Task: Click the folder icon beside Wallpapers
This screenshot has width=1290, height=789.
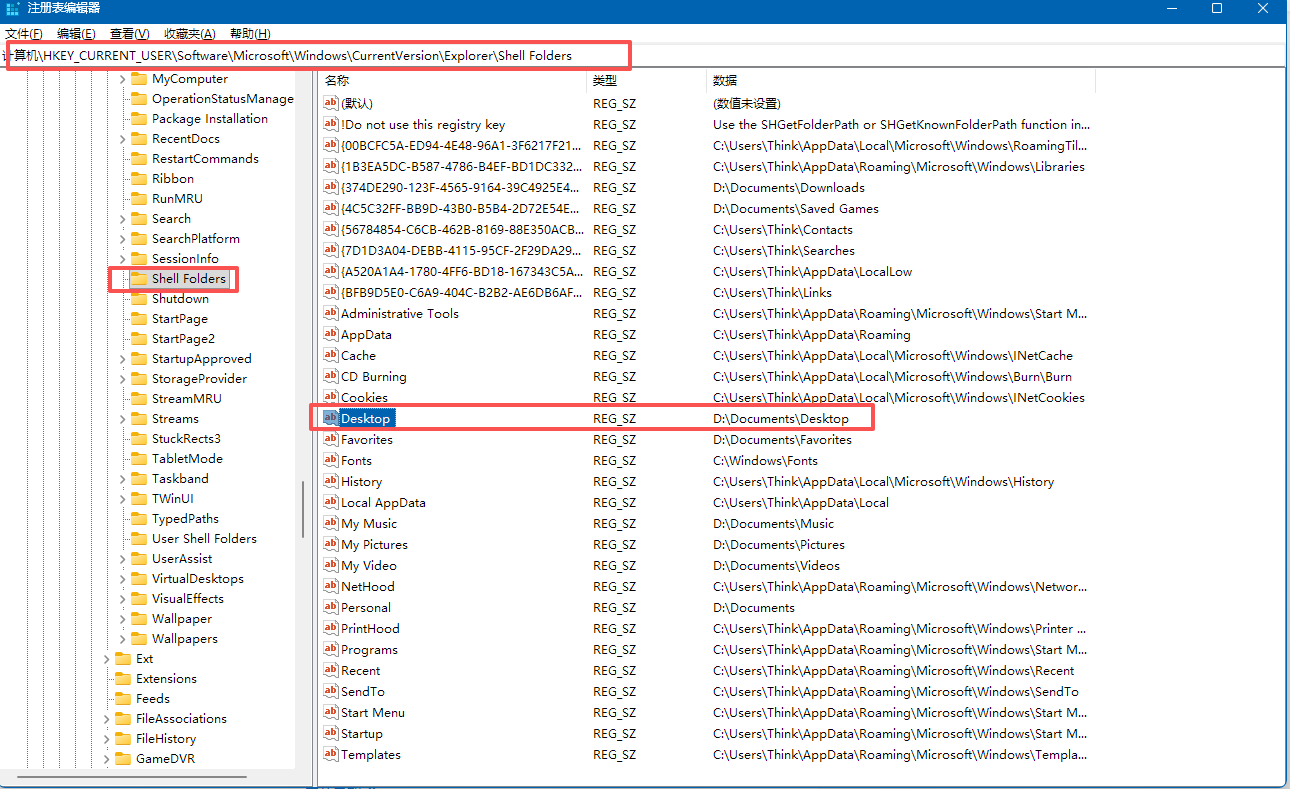Action: [139, 639]
